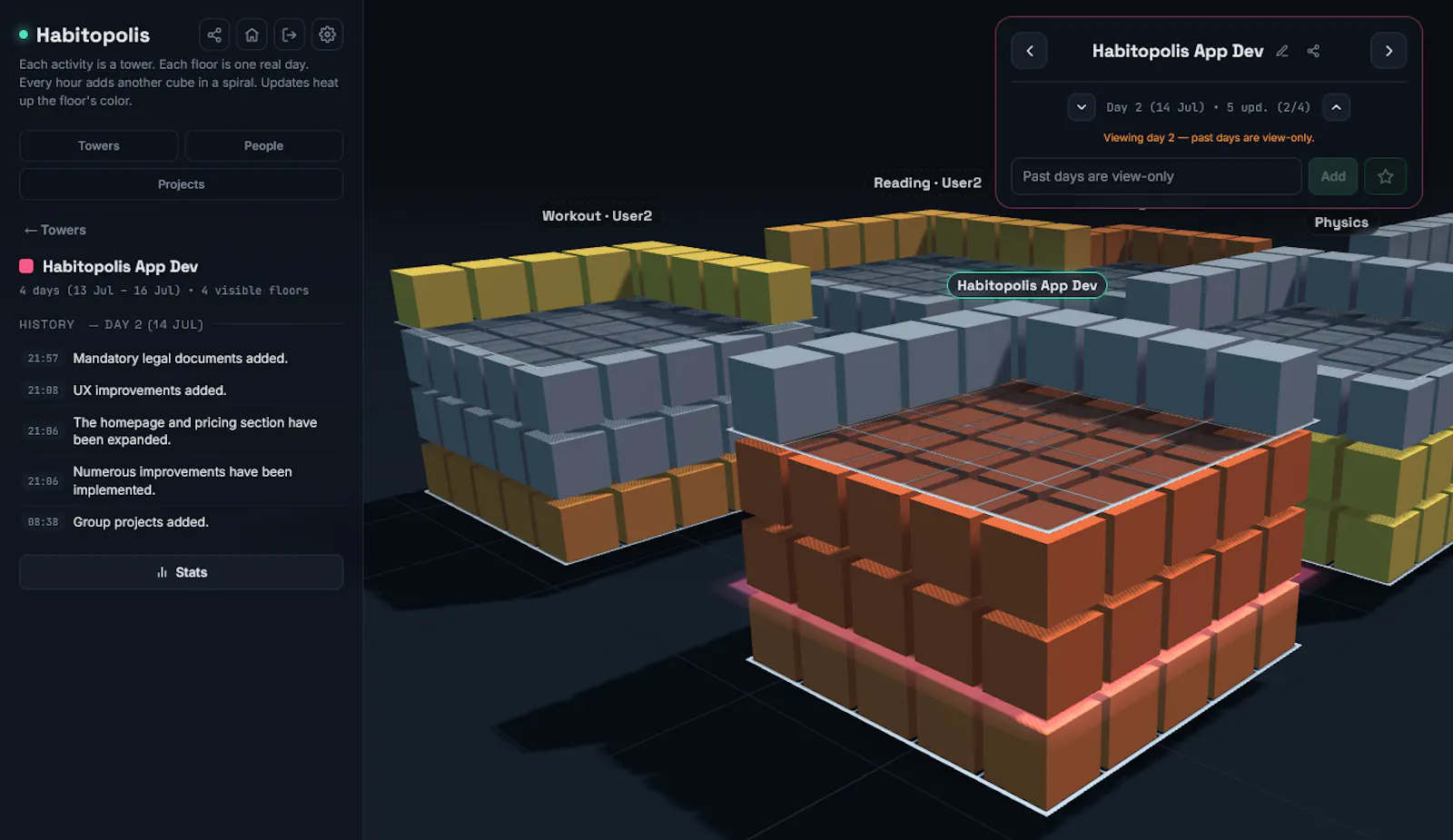Click 'Viewing day 2' view-only warning text
Screen dimensions: 1453x840
click(1209, 138)
